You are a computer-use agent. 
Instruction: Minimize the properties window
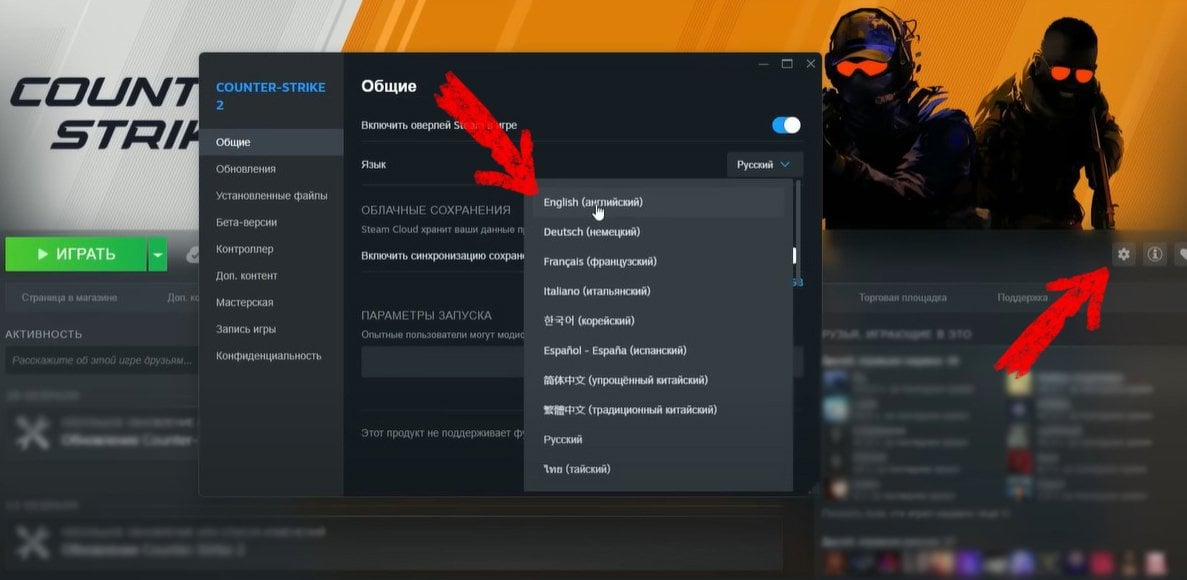pos(763,64)
